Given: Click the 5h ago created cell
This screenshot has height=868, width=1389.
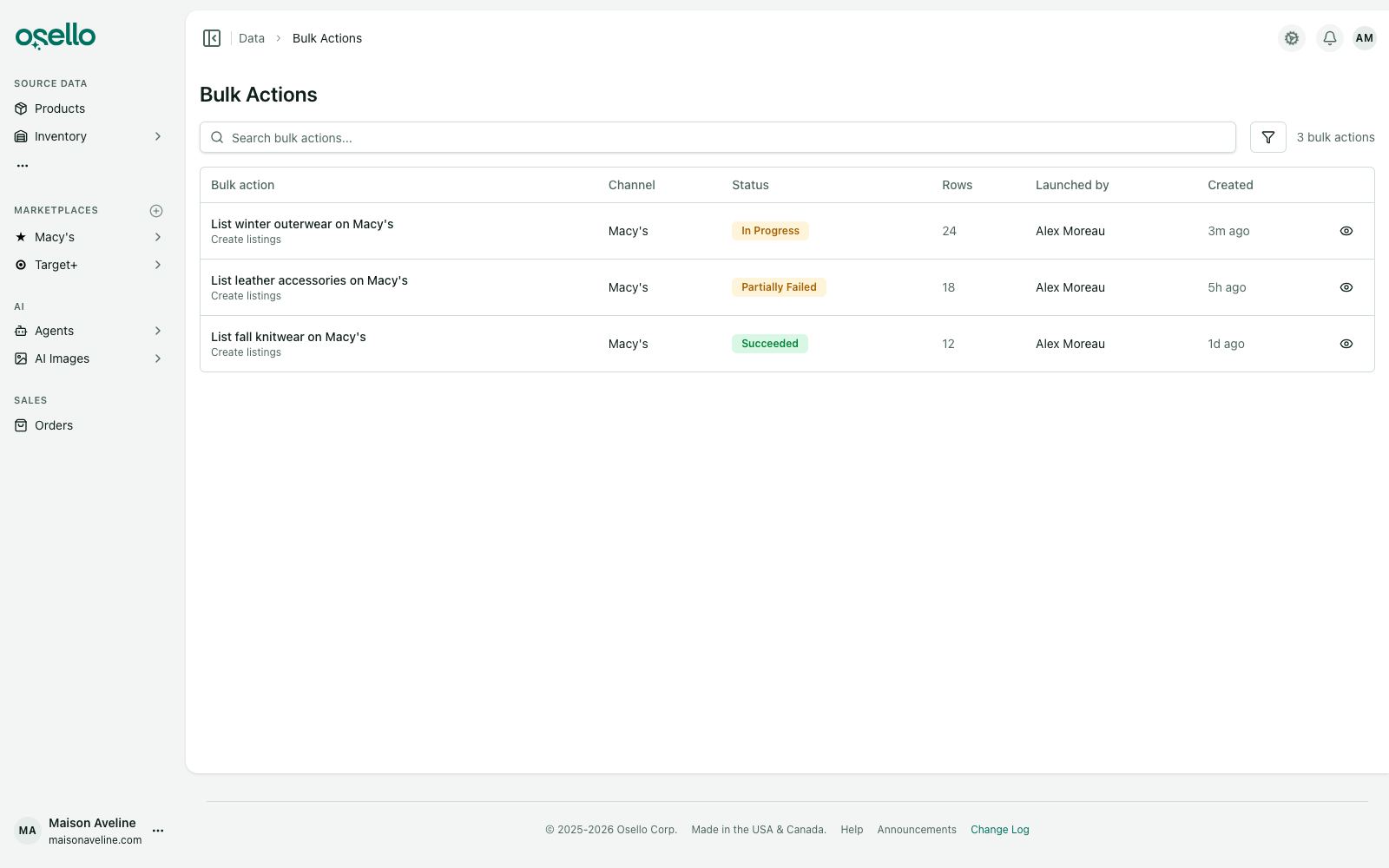Looking at the screenshot, I should [1227, 287].
